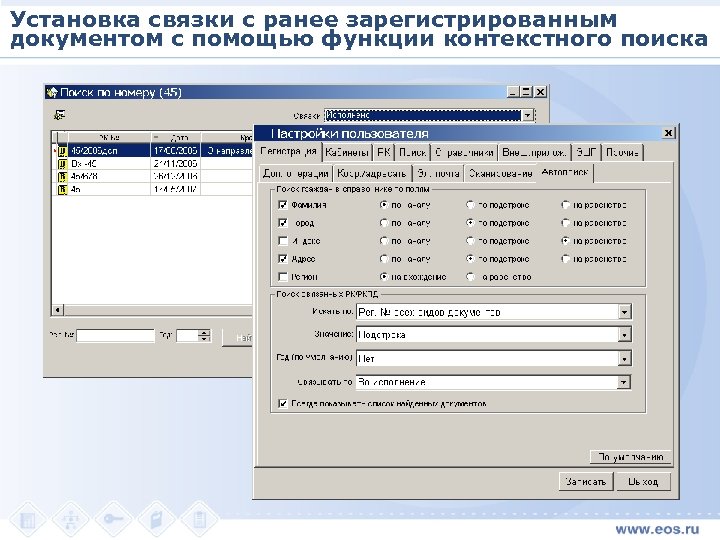Click the По умолчанию button
The width and height of the screenshot is (720, 540).
tap(630, 457)
